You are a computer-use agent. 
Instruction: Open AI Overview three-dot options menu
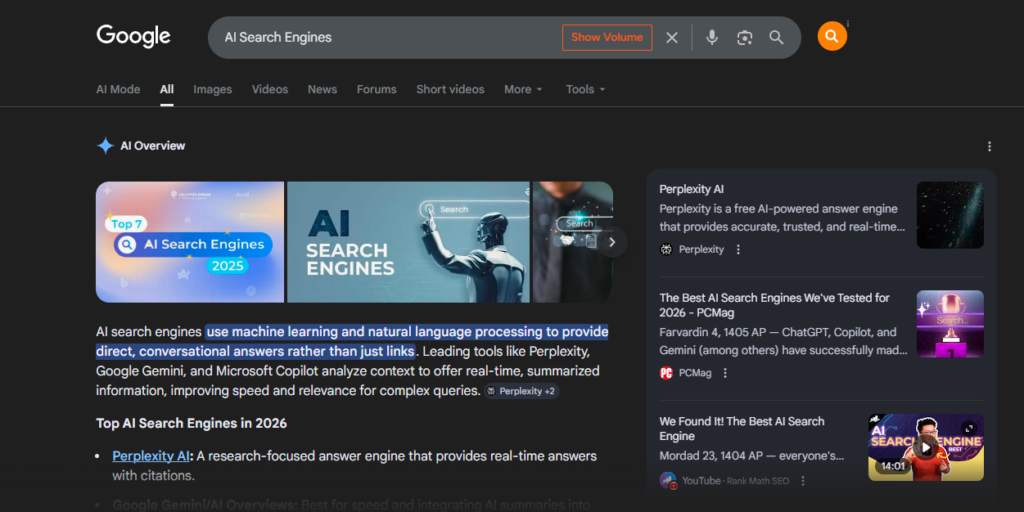pyautogui.click(x=989, y=146)
